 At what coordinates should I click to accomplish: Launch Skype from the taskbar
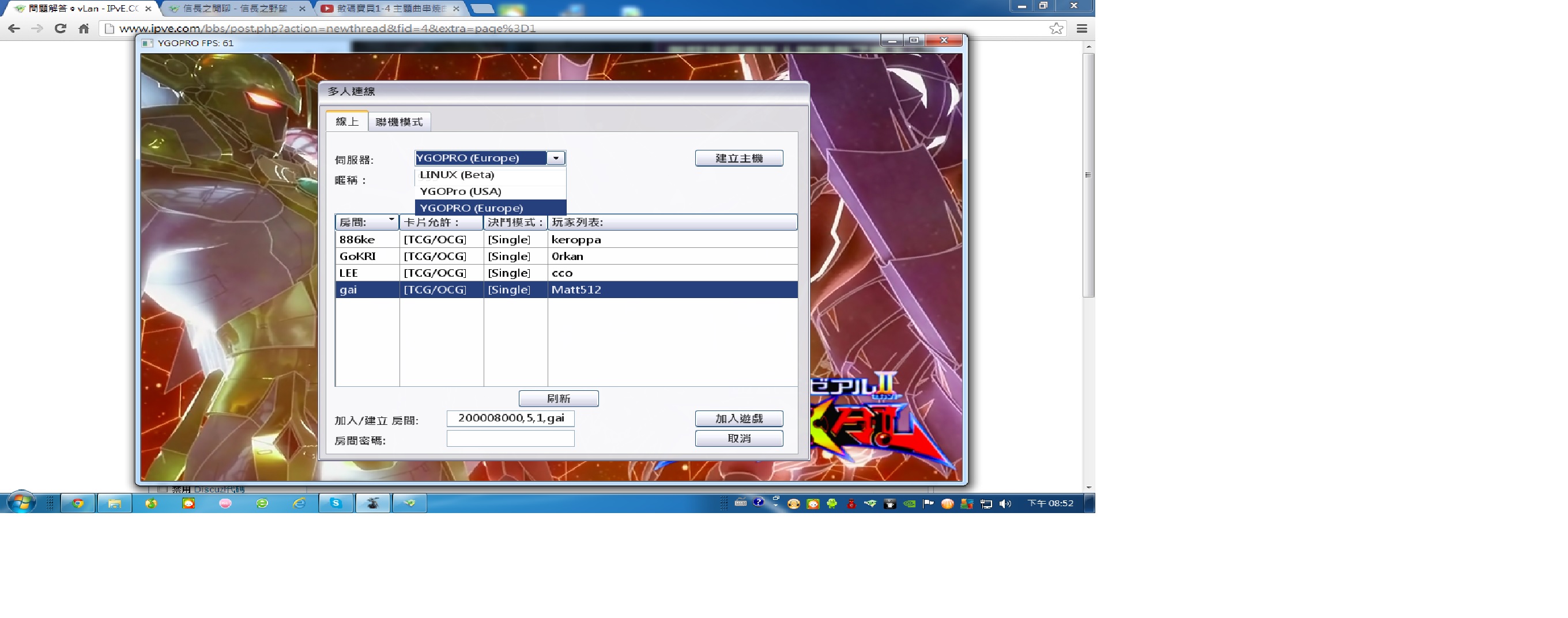(x=336, y=503)
